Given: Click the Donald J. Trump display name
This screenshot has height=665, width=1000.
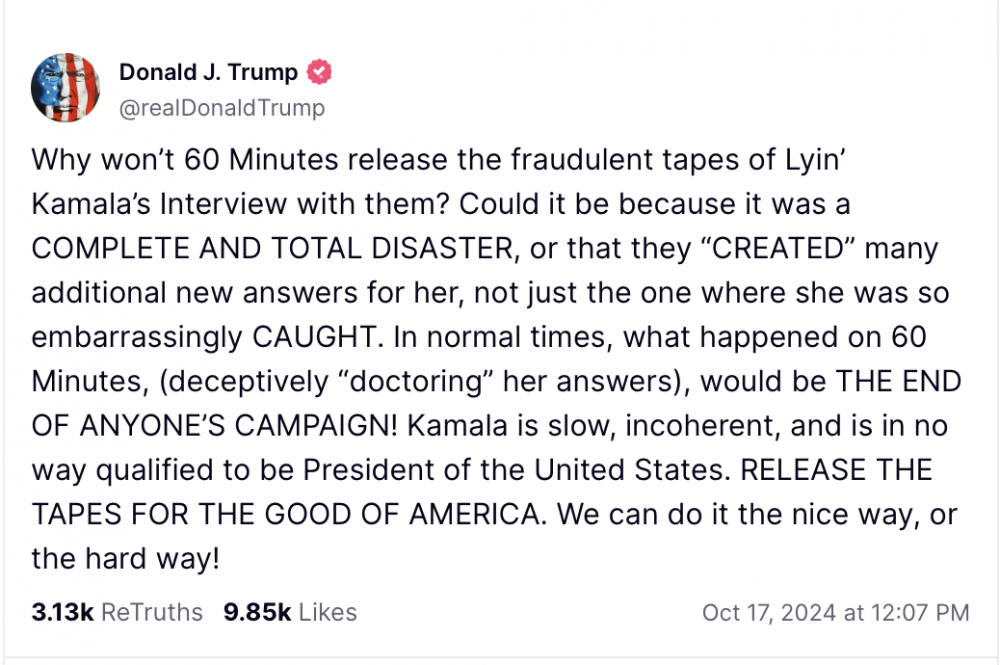Looking at the screenshot, I should click(x=208, y=72).
